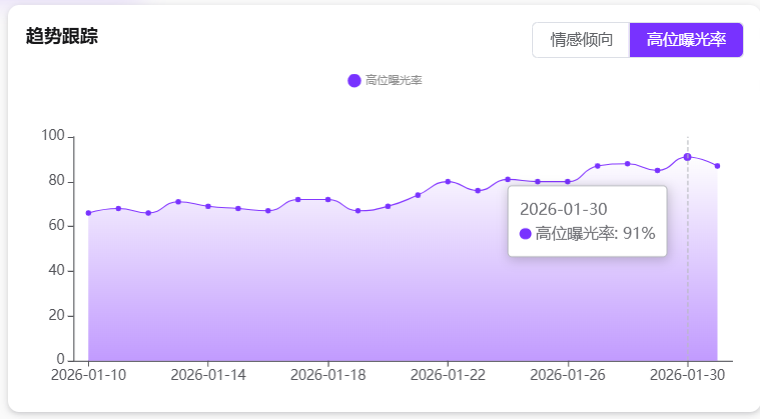
Task: Click the highlighted 2026-01-30 data point
Action: 687,157
